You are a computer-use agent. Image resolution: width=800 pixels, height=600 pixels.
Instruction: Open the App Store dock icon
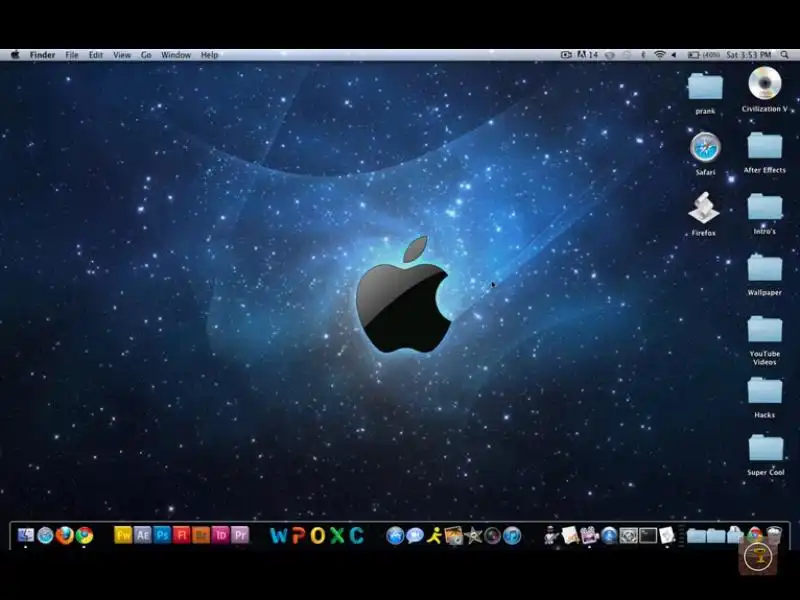395,535
